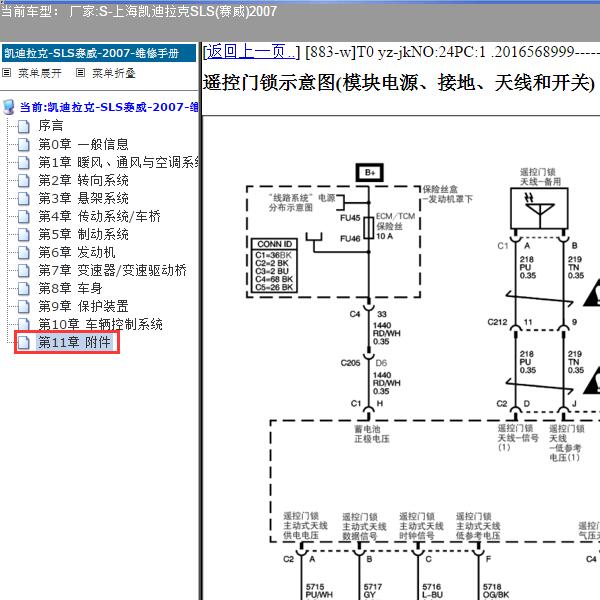Collapse all menus with 菜单折叠
Image resolution: width=600 pixels, height=600 pixels.
(x=114, y=73)
